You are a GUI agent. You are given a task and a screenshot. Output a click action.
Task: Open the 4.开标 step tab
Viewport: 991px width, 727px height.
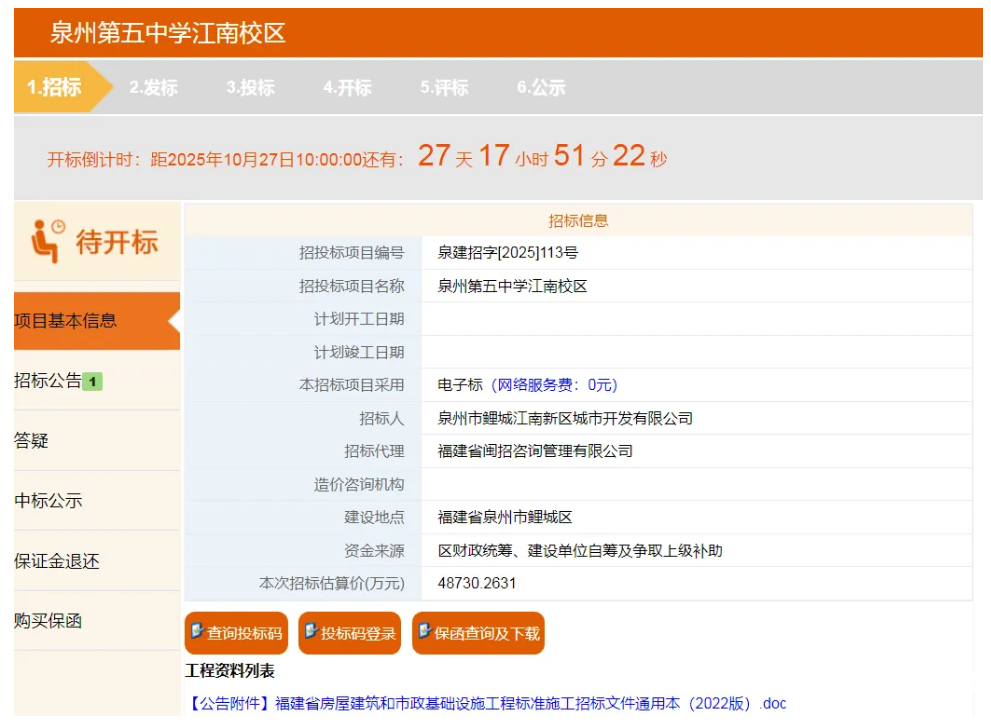click(347, 88)
